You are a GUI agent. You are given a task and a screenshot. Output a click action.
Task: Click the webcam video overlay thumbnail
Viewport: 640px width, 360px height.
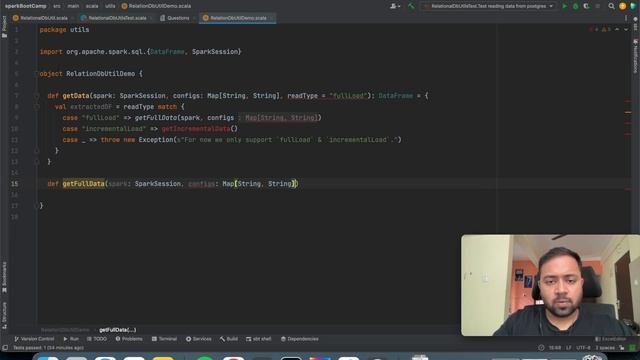(x=550, y=285)
